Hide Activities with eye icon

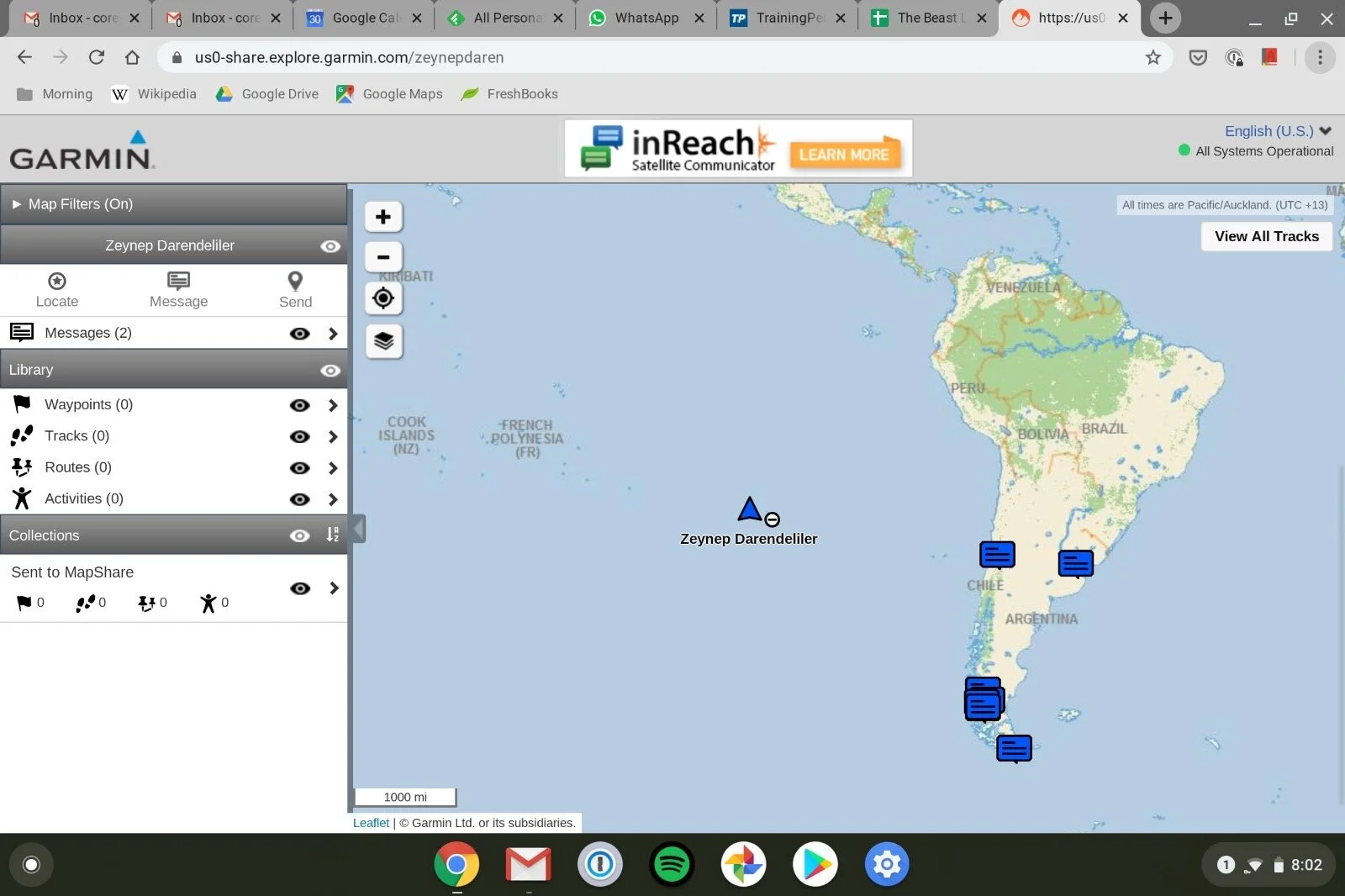[x=299, y=499]
